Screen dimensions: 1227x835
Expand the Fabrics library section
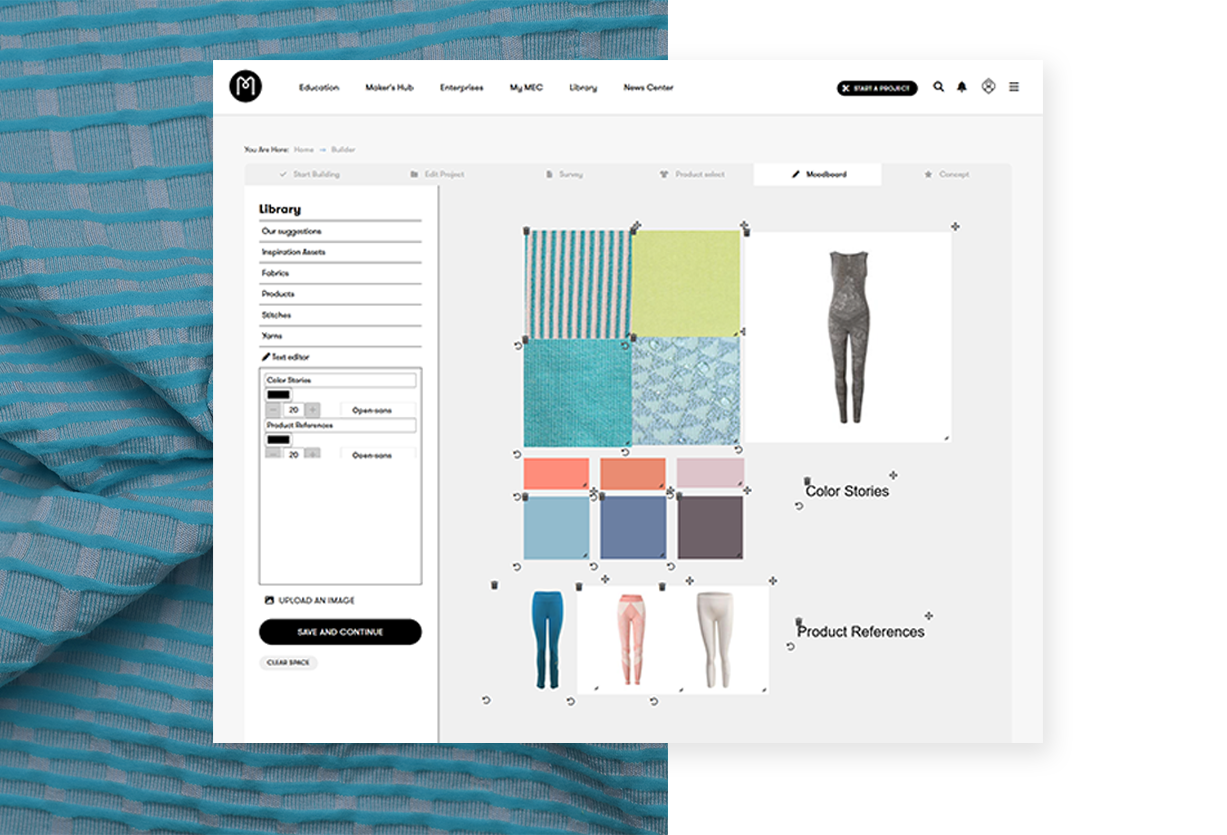275,273
